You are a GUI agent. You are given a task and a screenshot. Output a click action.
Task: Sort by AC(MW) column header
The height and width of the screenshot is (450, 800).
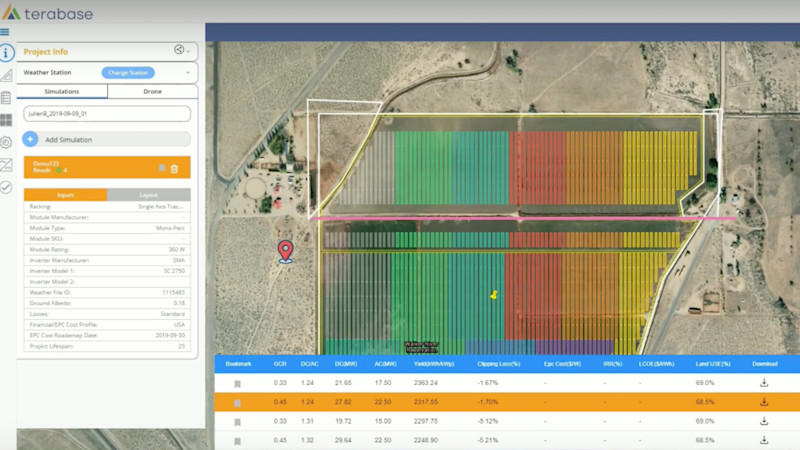[x=385, y=364]
